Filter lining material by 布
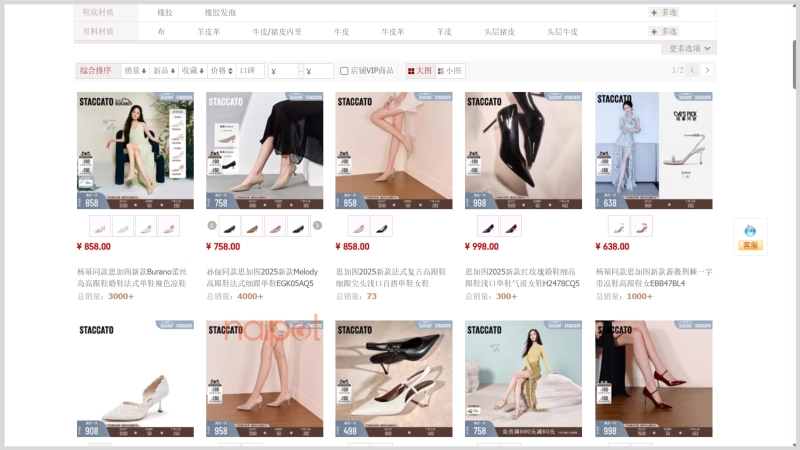Viewport: 800px width, 450px height. [x=161, y=32]
